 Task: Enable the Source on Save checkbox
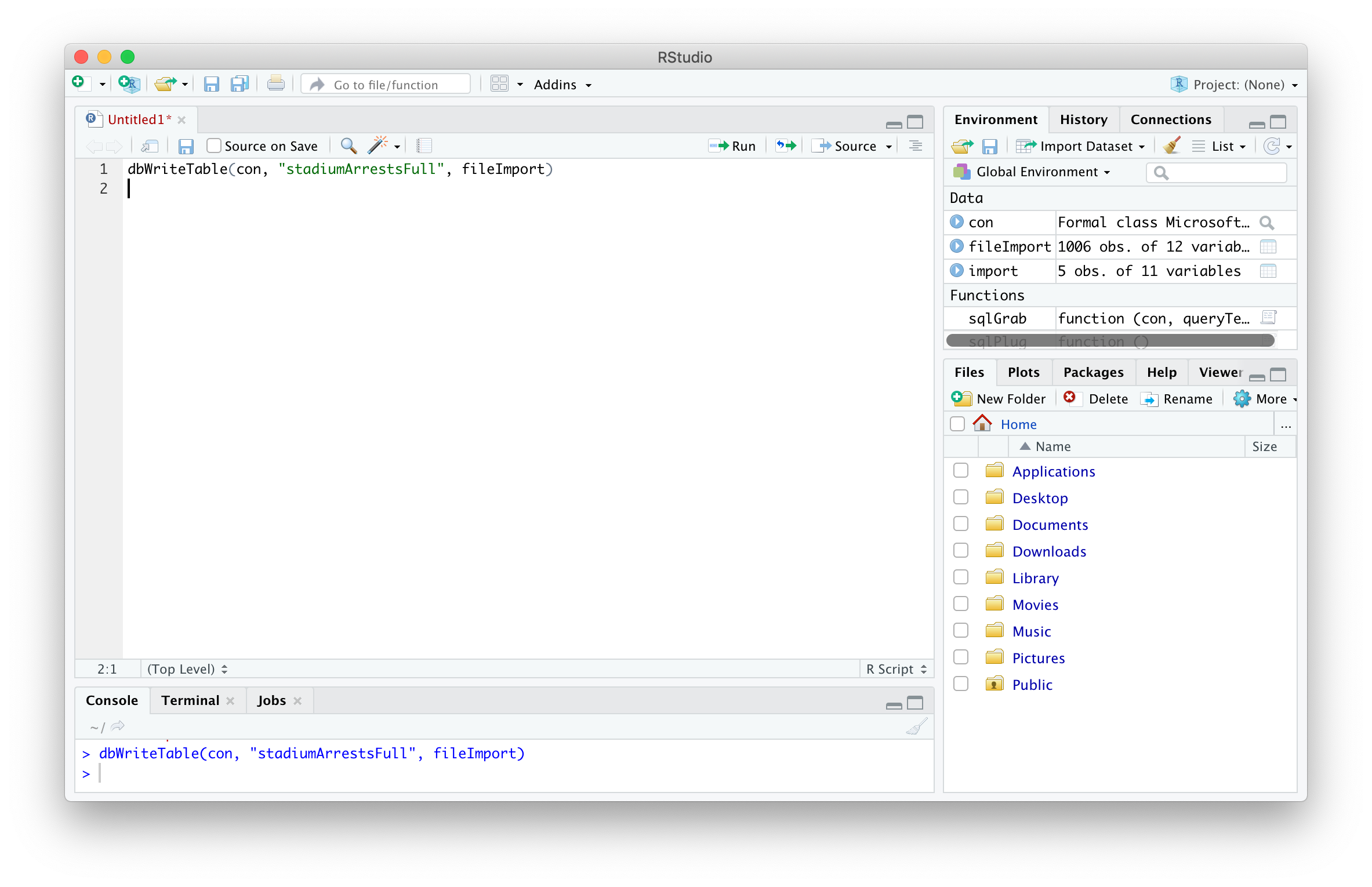(214, 146)
